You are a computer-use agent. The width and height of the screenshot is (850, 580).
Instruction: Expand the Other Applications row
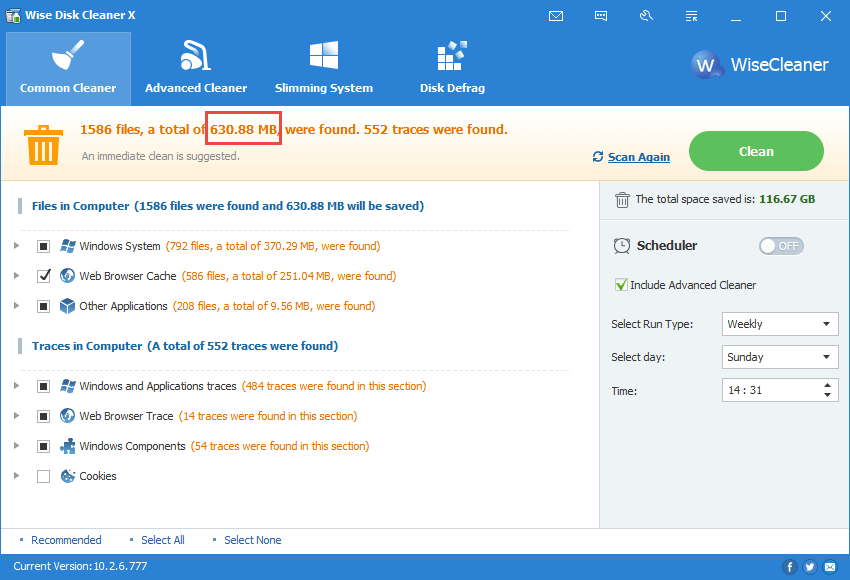click(16, 306)
